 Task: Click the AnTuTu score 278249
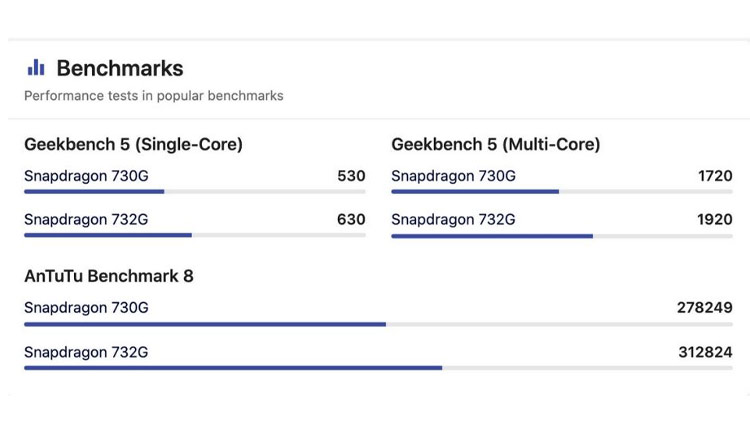click(704, 308)
